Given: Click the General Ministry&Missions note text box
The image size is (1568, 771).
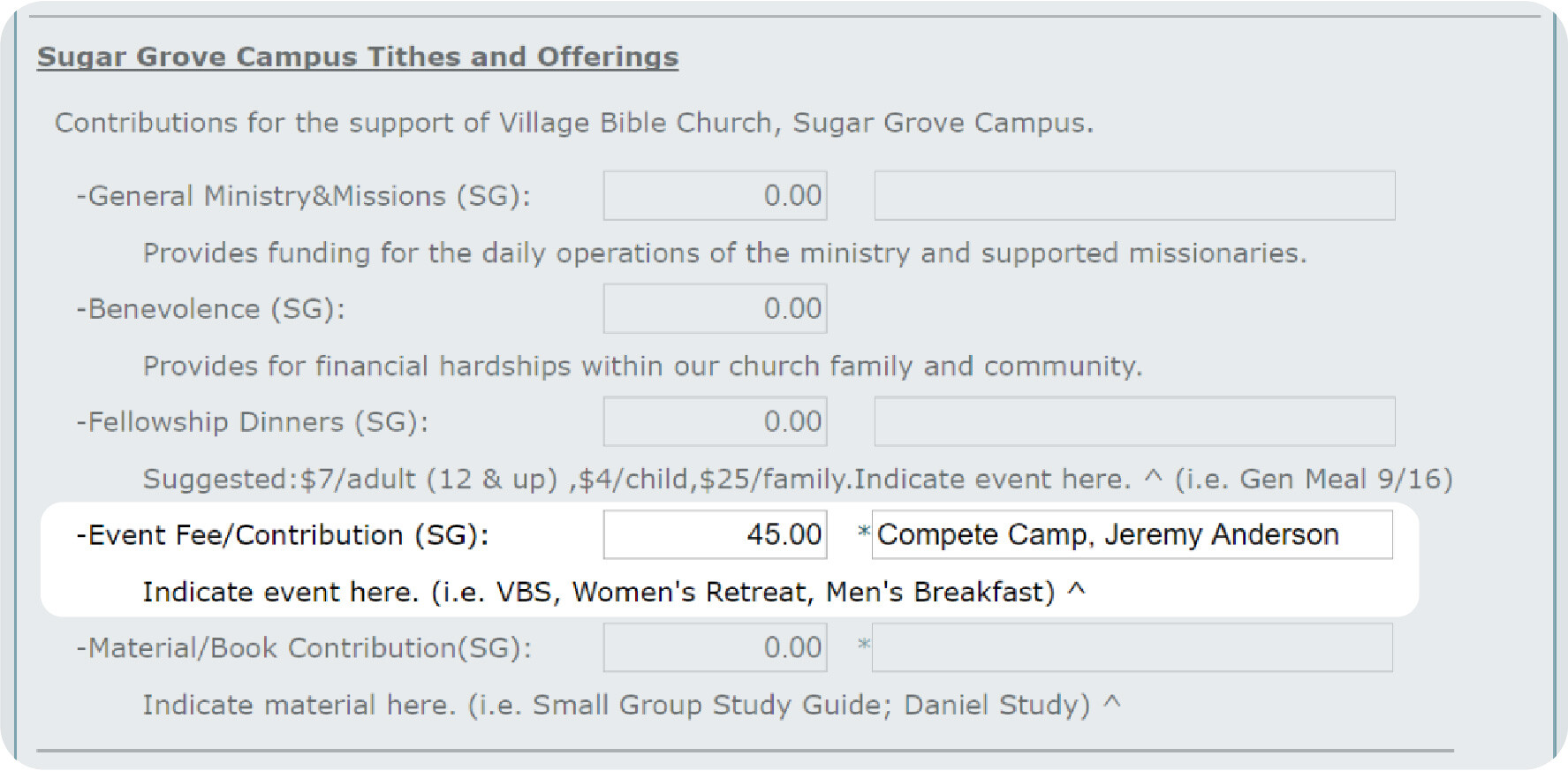Looking at the screenshot, I should pyautogui.click(x=1135, y=195).
